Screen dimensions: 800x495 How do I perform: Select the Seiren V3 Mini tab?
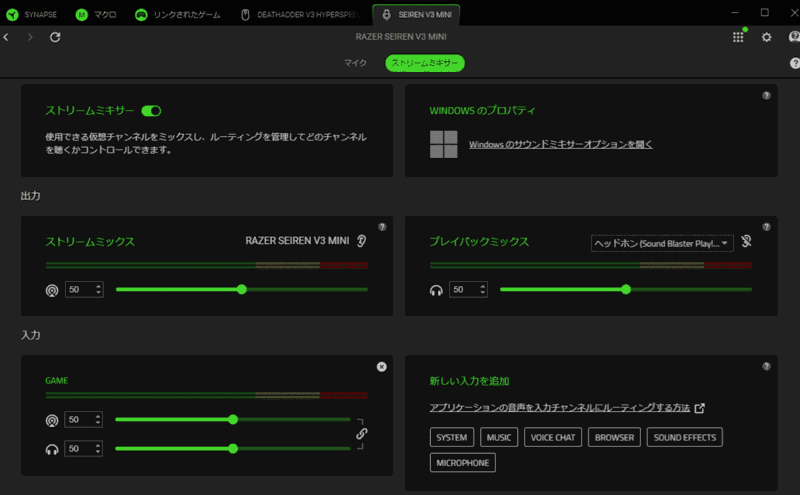pyautogui.click(x=416, y=15)
